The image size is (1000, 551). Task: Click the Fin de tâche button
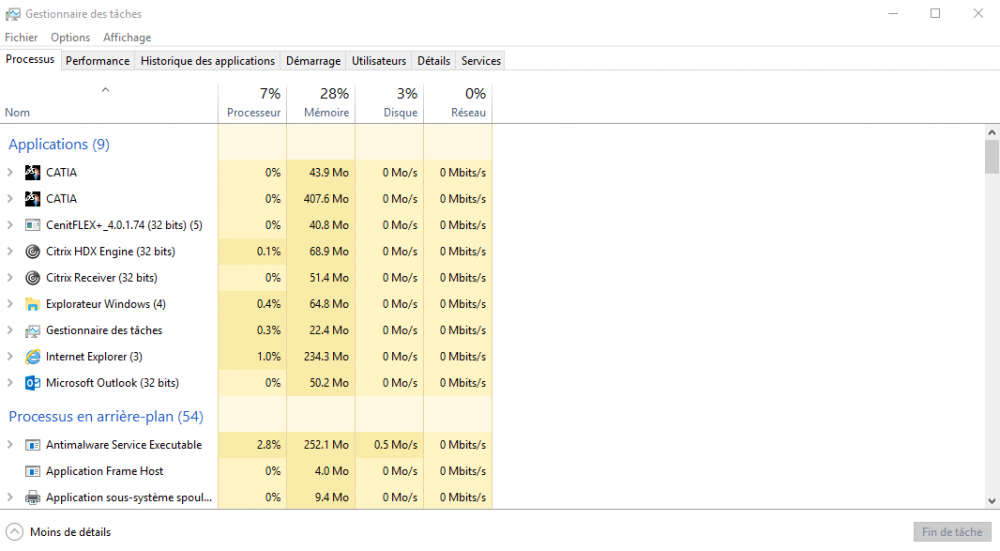tap(951, 532)
